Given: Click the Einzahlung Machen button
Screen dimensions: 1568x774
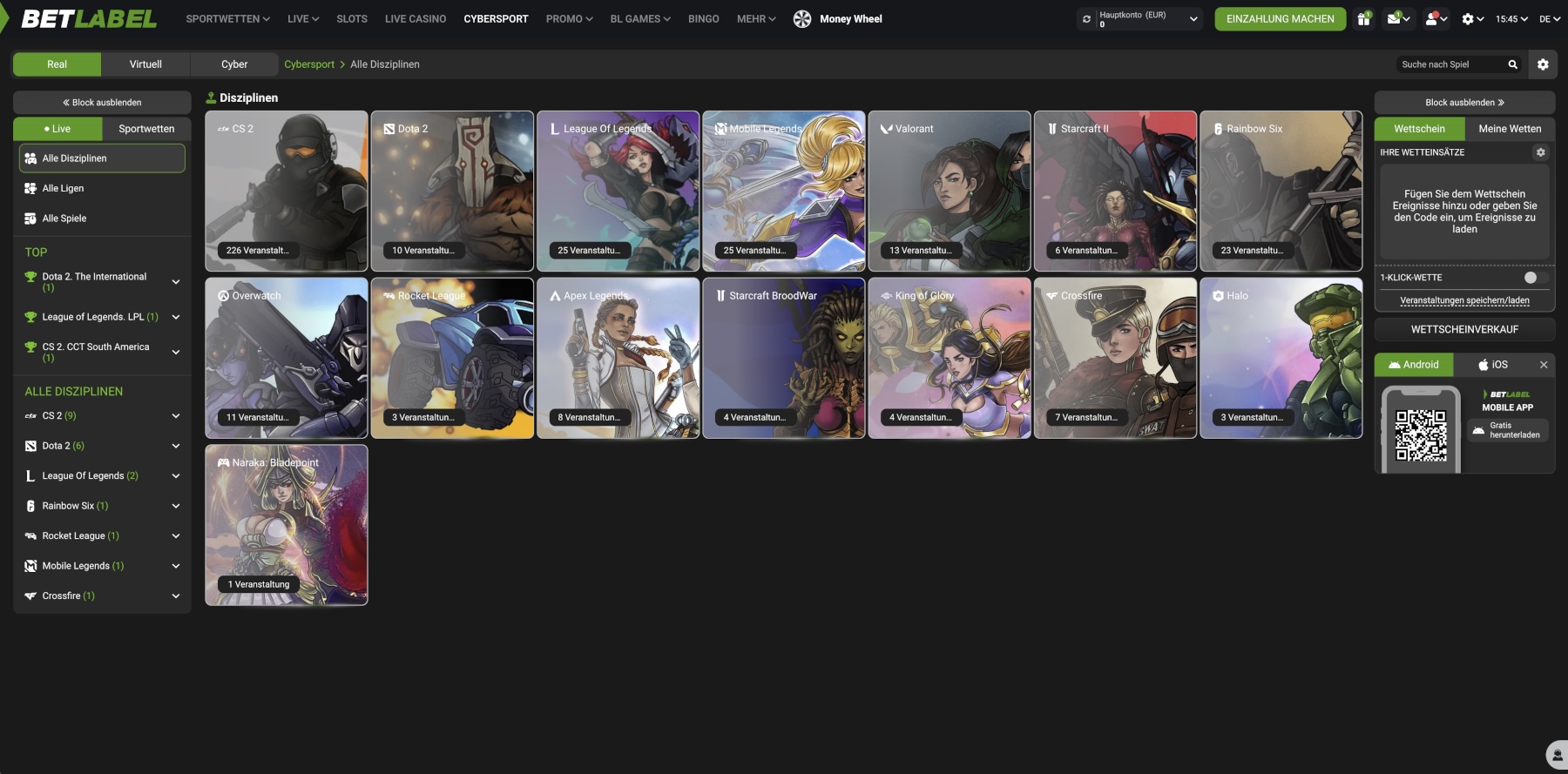Looking at the screenshot, I should pyautogui.click(x=1280, y=19).
